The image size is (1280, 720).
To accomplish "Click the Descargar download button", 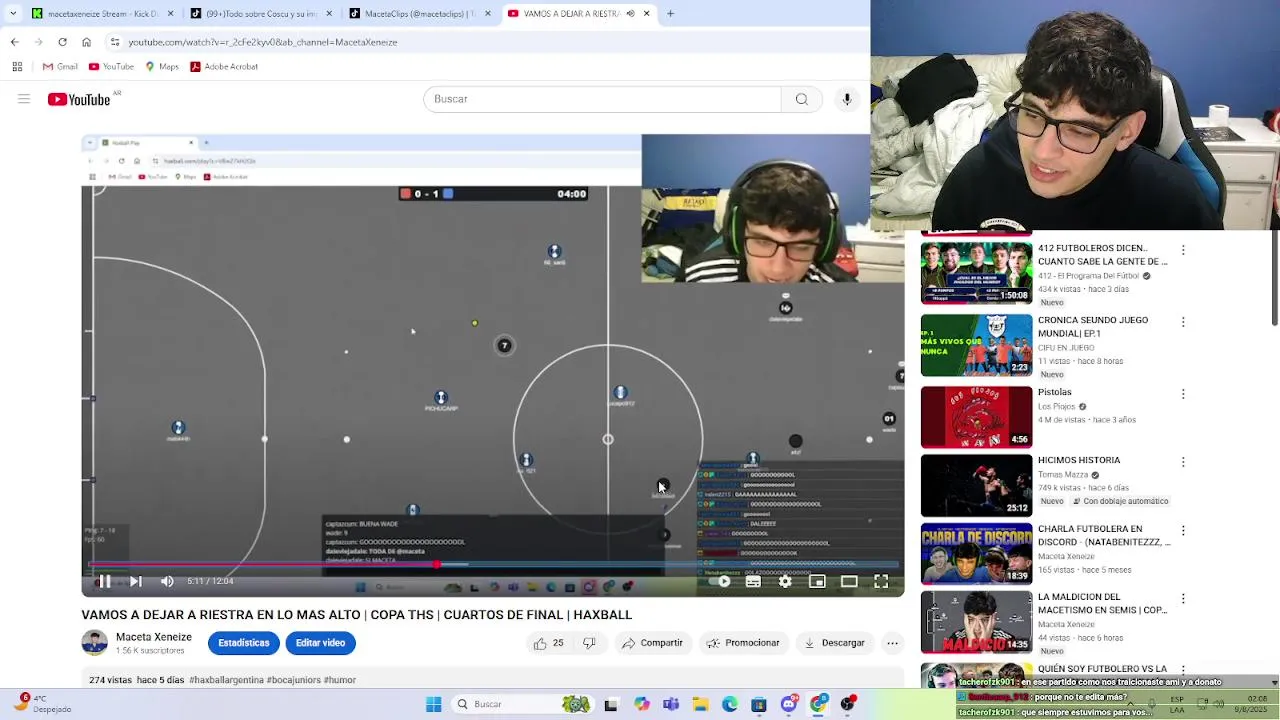I will click(834, 643).
